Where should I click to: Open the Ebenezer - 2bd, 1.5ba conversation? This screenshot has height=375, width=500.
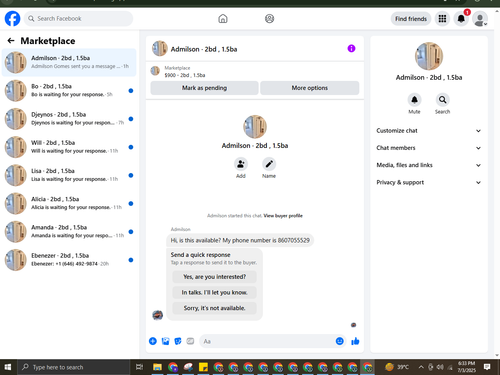(69, 260)
